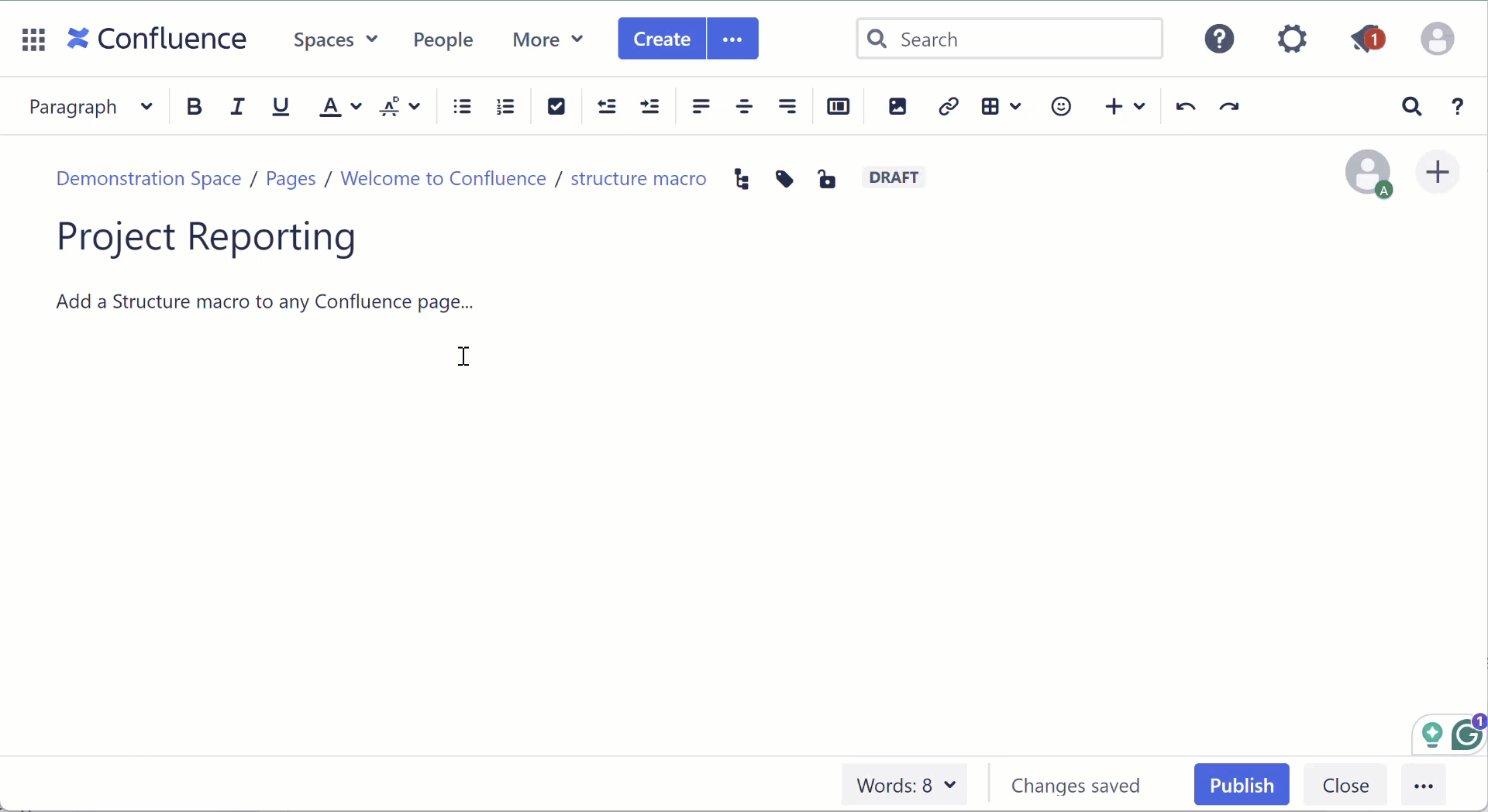Open the emoji picker
Image resolution: width=1488 pixels, height=812 pixels.
pyautogui.click(x=1061, y=106)
